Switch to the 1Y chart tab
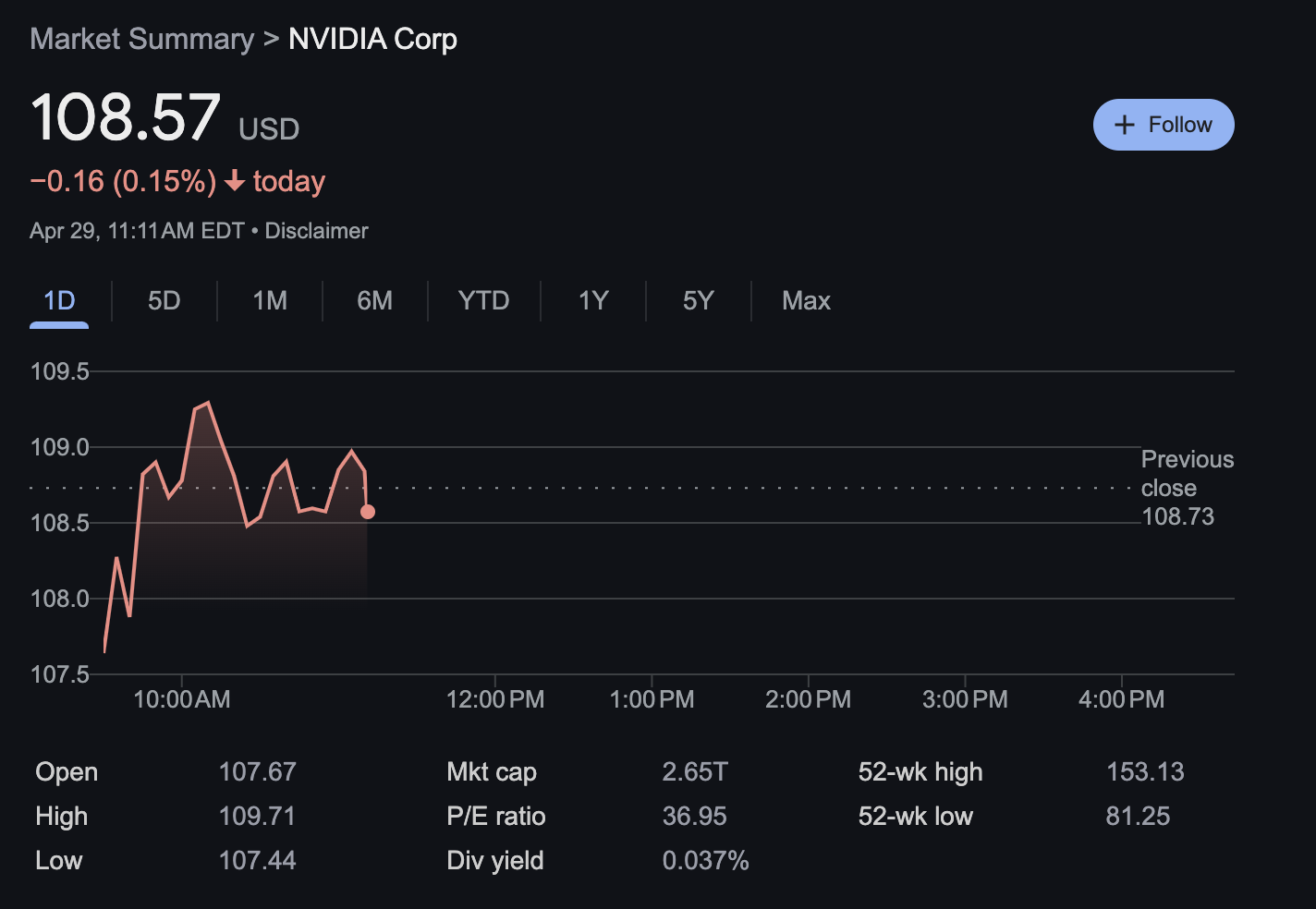Screen dimensions: 1316x909 tap(593, 301)
